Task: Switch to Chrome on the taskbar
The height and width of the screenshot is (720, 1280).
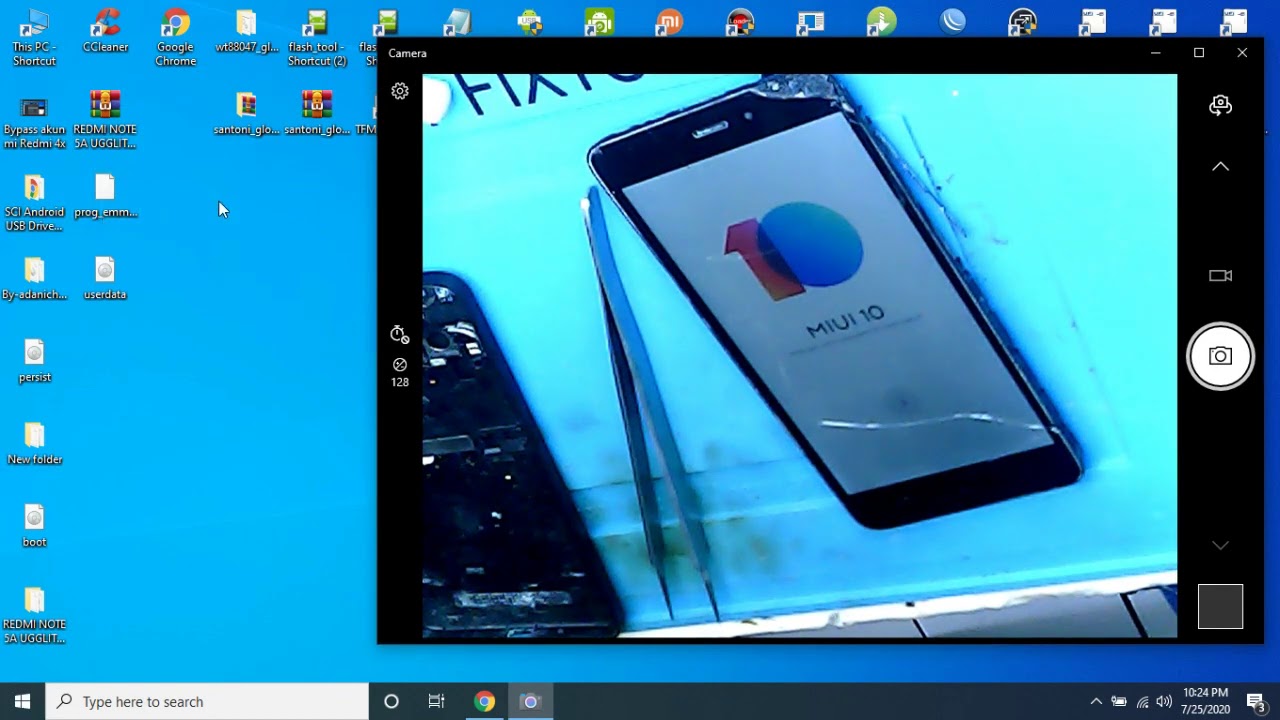Action: [484, 701]
